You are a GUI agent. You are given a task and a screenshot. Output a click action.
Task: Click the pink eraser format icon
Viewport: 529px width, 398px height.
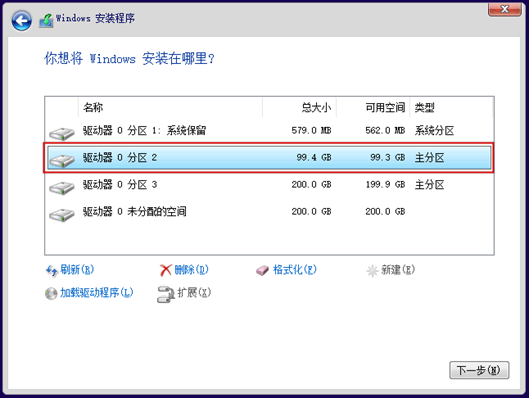click(x=262, y=270)
